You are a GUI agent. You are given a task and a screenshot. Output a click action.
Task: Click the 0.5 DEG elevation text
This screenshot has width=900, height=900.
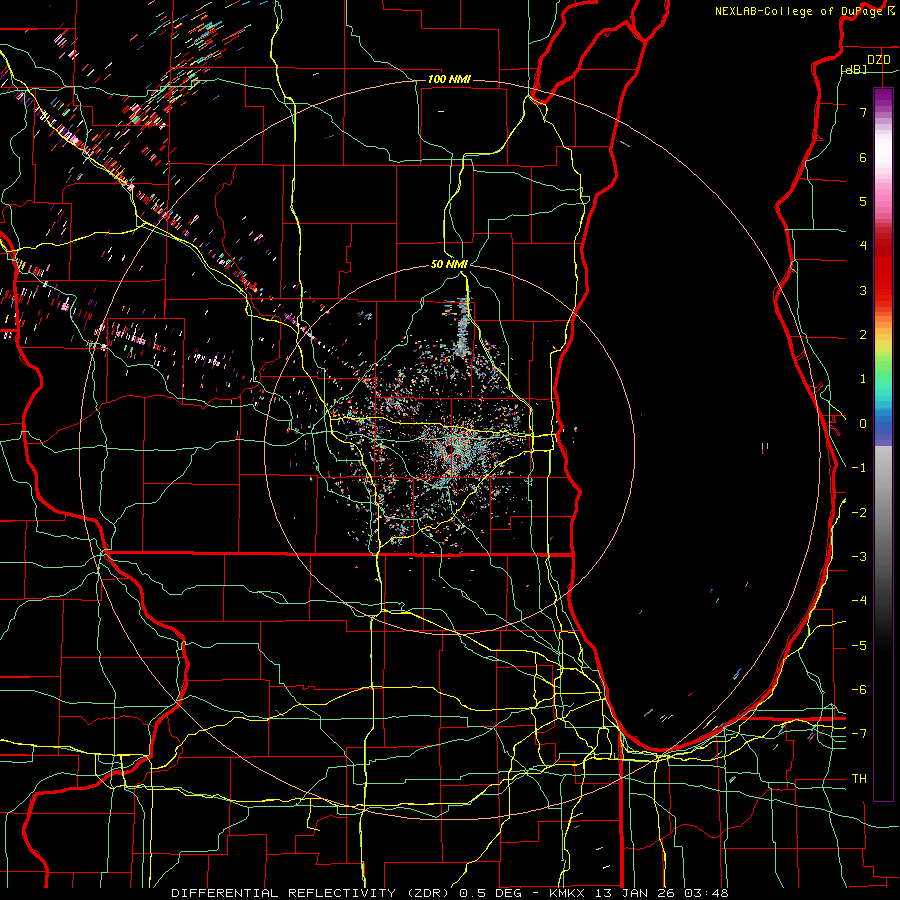490,893
